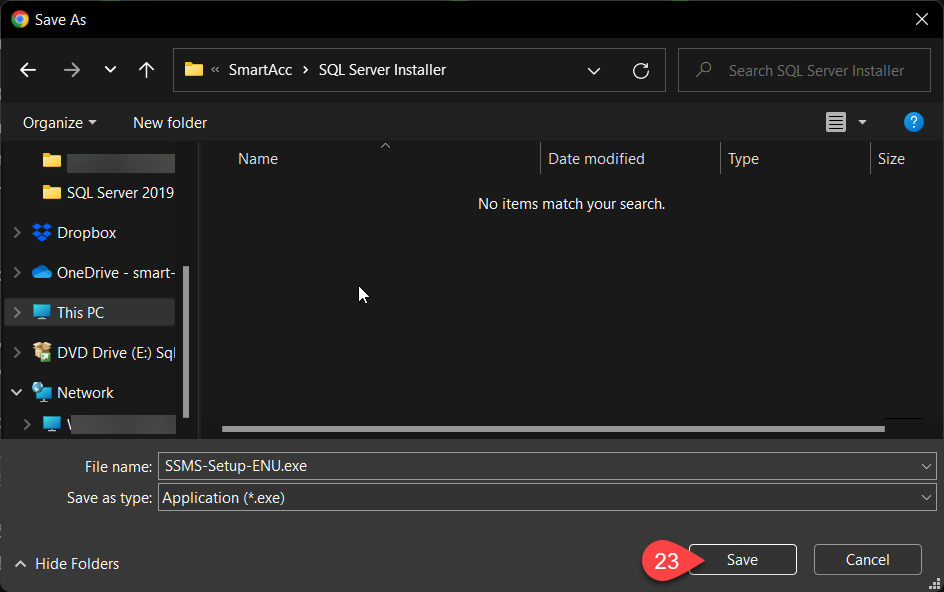Image resolution: width=944 pixels, height=592 pixels.
Task: Go up one folder level
Action: pos(146,70)
